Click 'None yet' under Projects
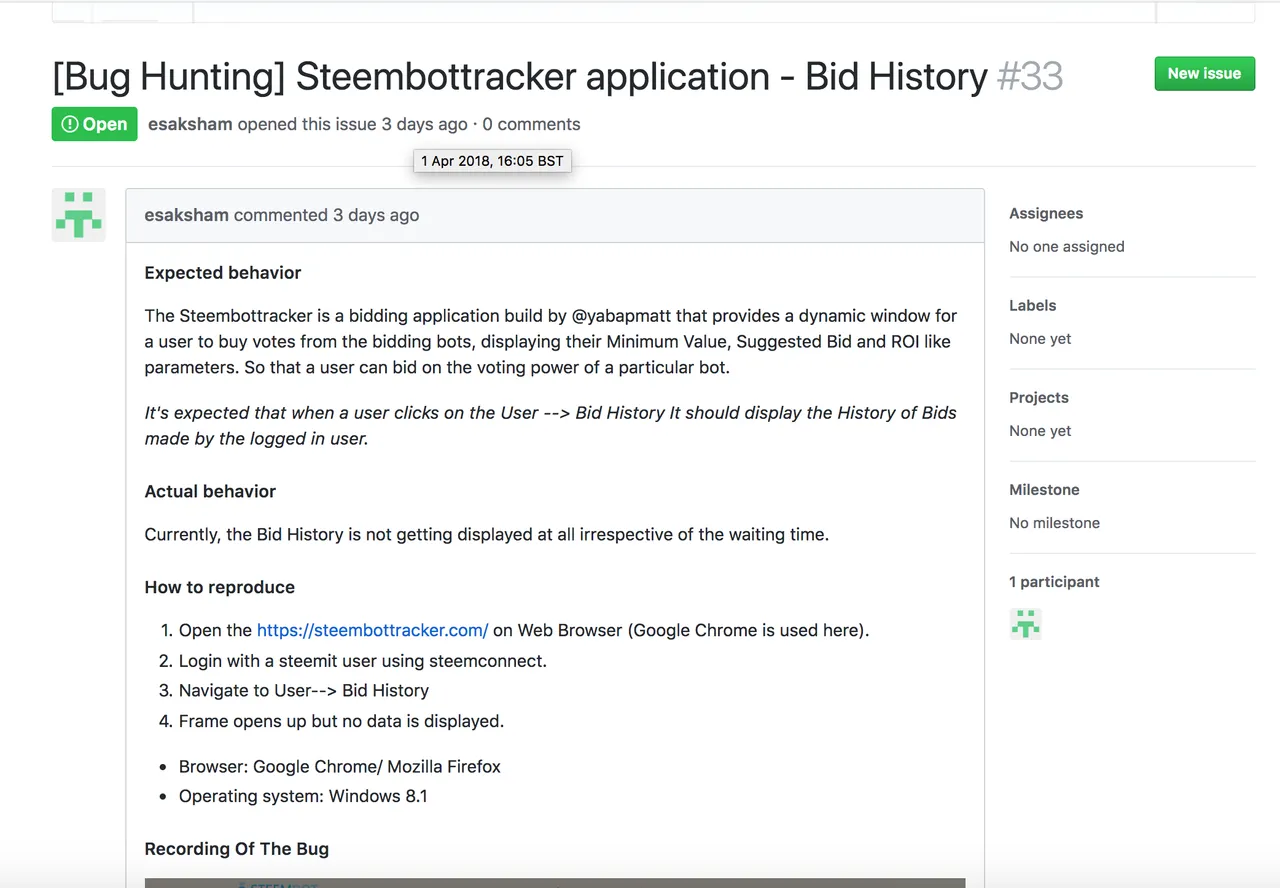The height and width of the screenshot is (888, 1280). point(1040,430)
